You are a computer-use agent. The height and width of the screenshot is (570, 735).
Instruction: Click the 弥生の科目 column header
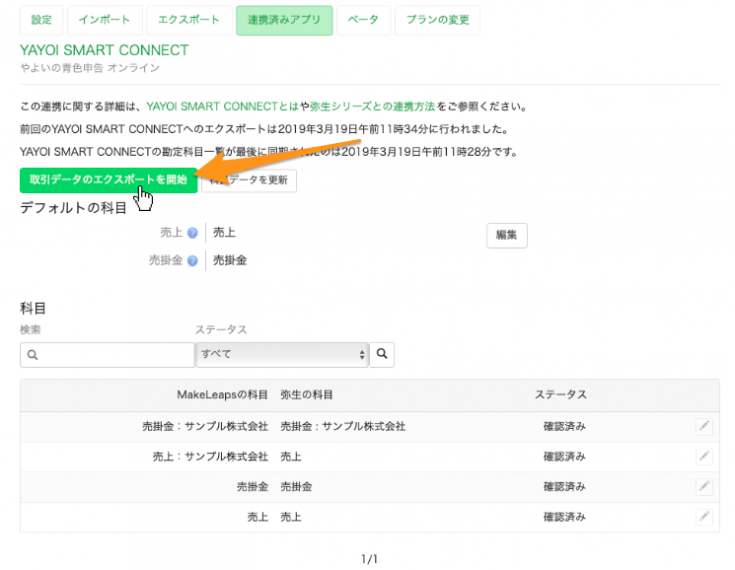pos(307,395)
